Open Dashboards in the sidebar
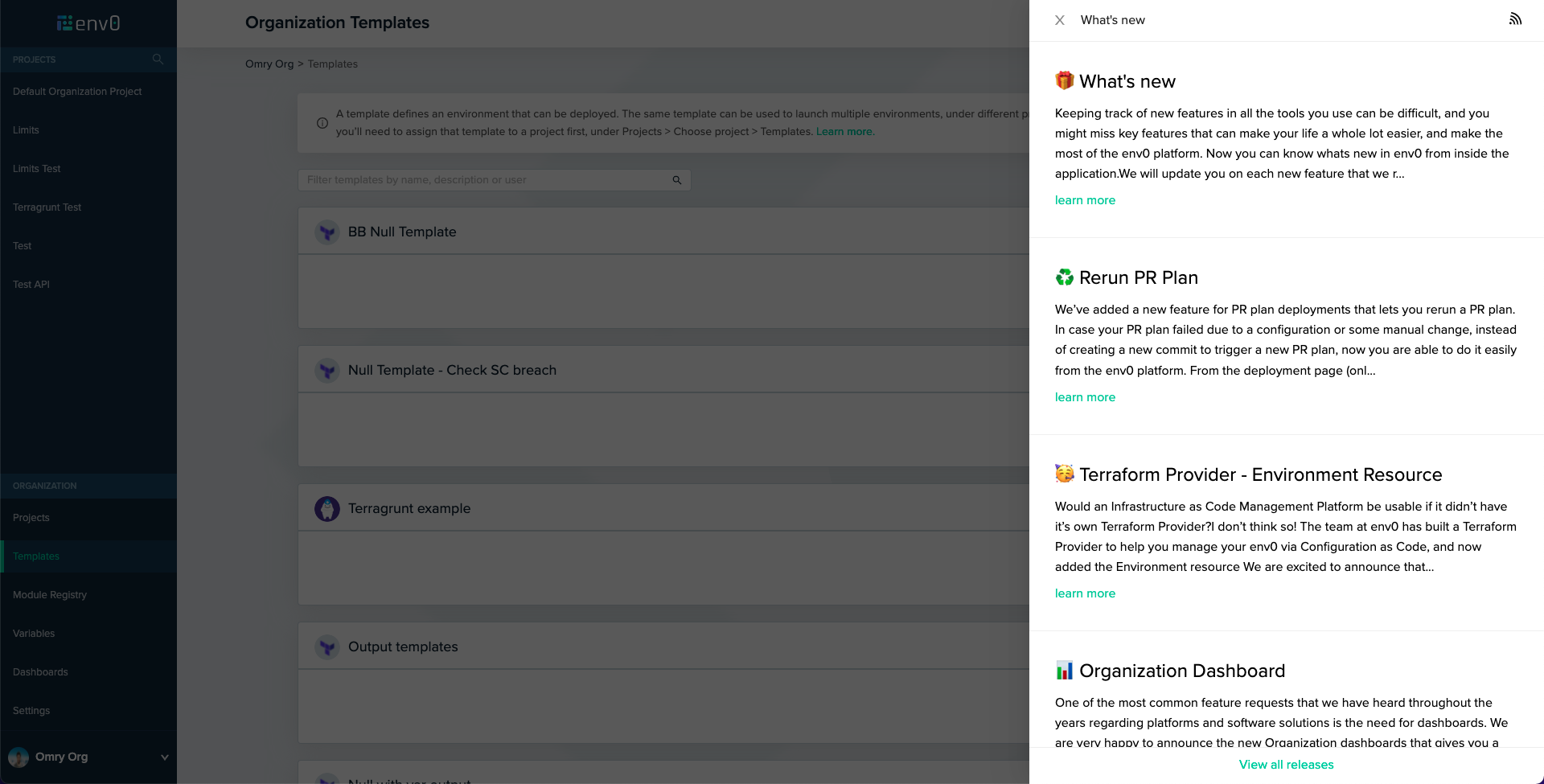 pos(40,672)
